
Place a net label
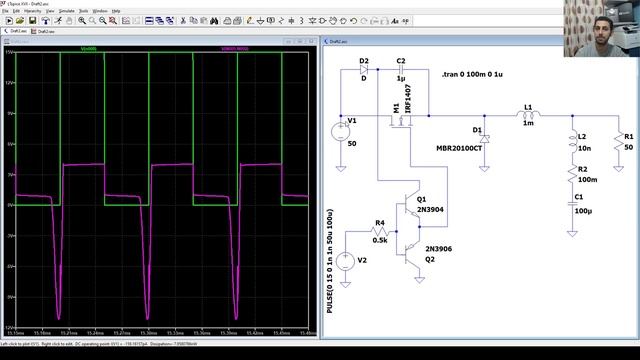(271, 20)
